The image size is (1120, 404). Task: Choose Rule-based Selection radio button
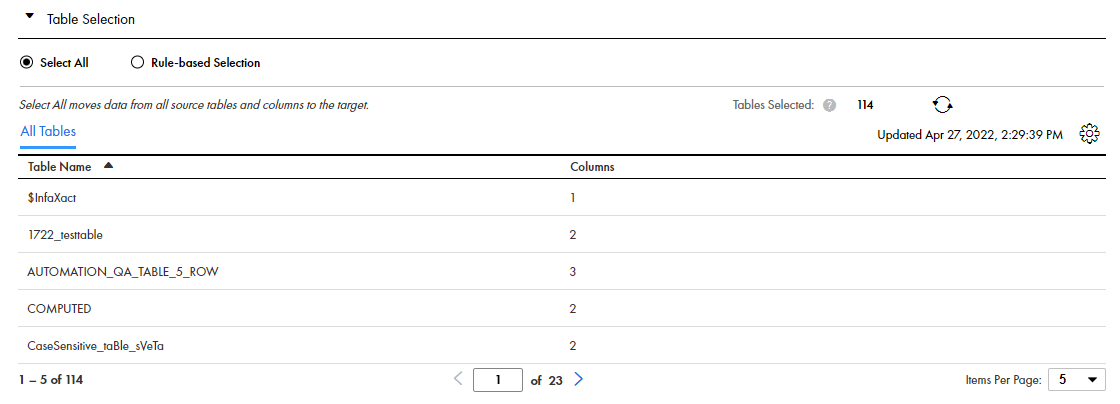pyautogui.click(x=138, y=63)
